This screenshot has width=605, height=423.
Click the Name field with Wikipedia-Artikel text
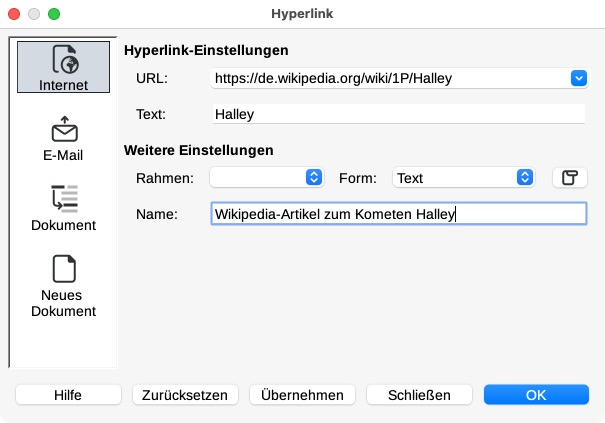click(399, 213)
